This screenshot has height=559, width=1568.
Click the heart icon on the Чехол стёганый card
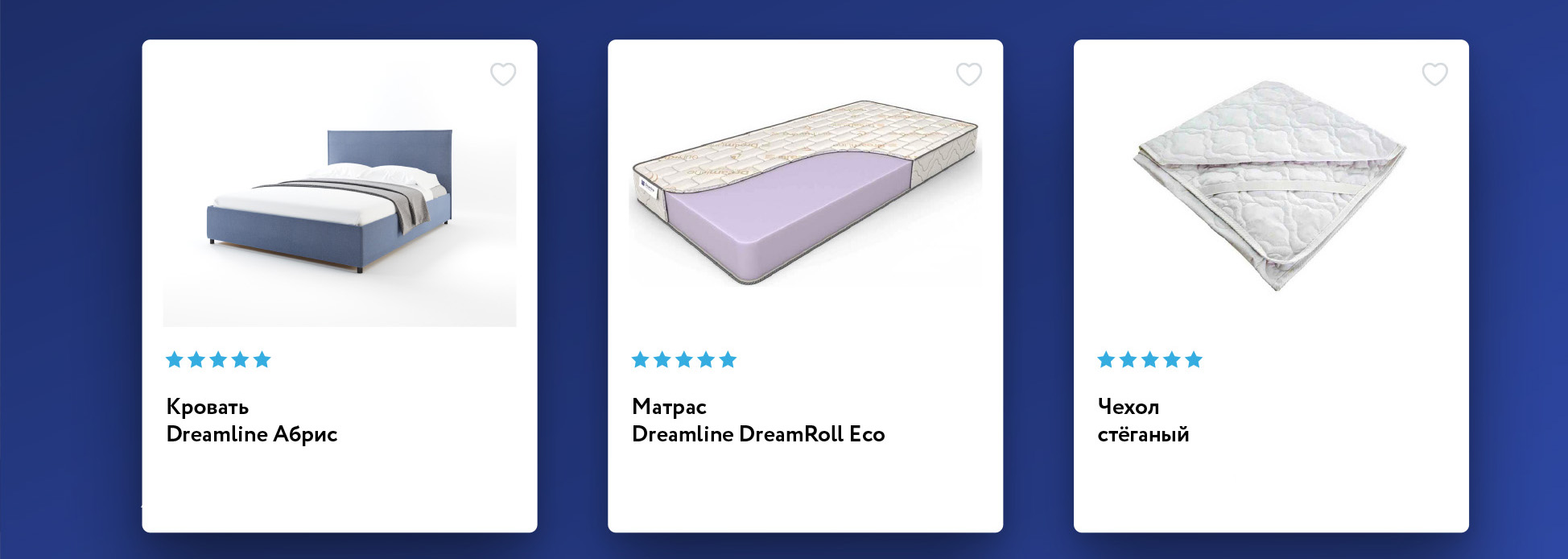[1434, 75]
